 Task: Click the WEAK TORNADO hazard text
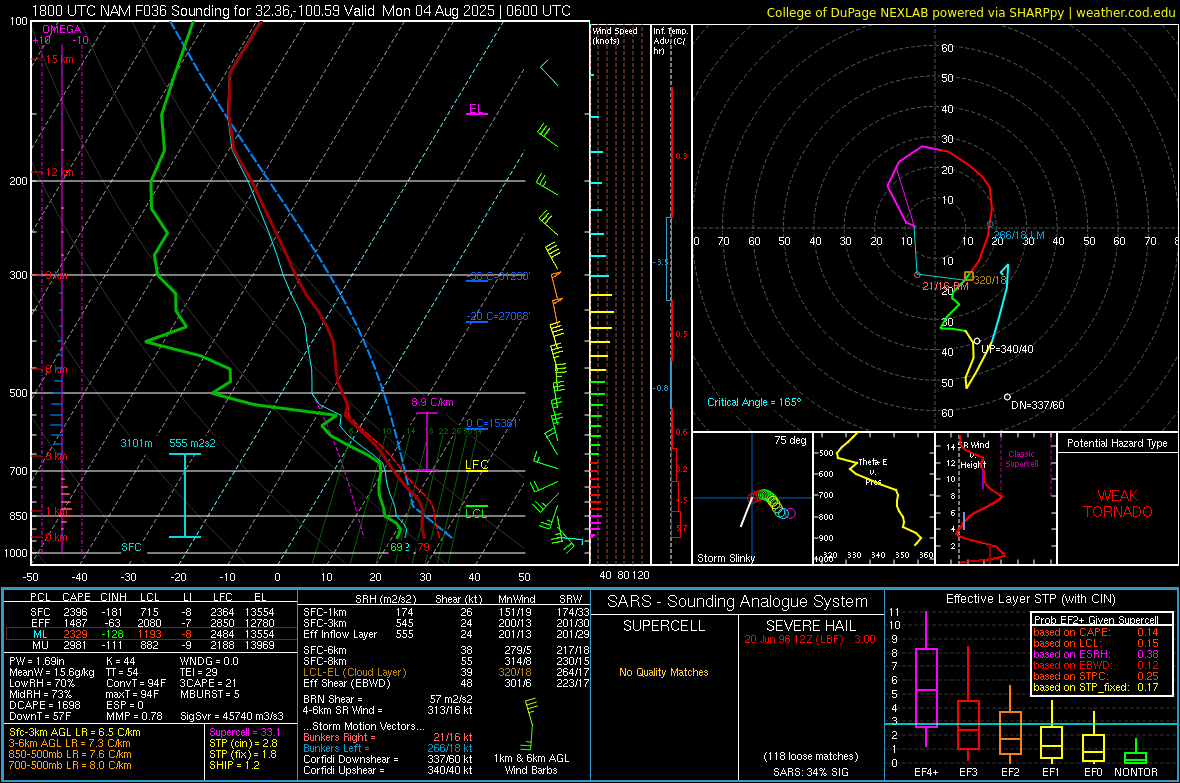pyautogui.click(x=1118, y=504)
